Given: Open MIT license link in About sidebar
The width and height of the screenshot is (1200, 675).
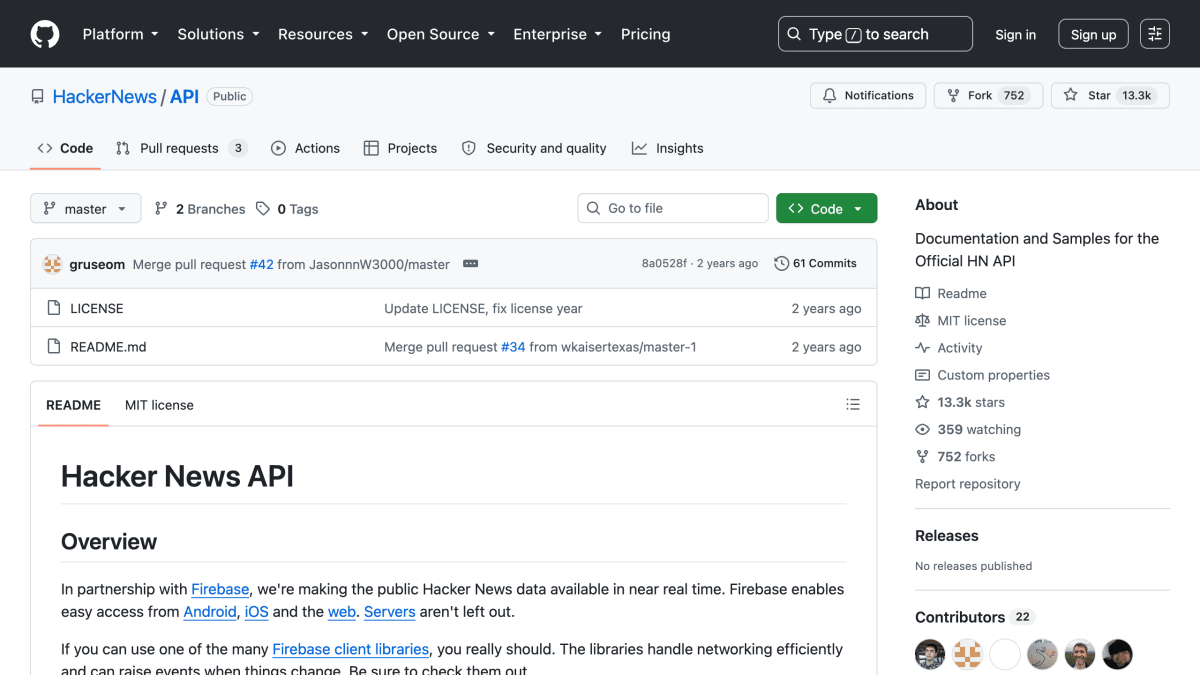Looking at the screenshot, I should pos(961,320).
